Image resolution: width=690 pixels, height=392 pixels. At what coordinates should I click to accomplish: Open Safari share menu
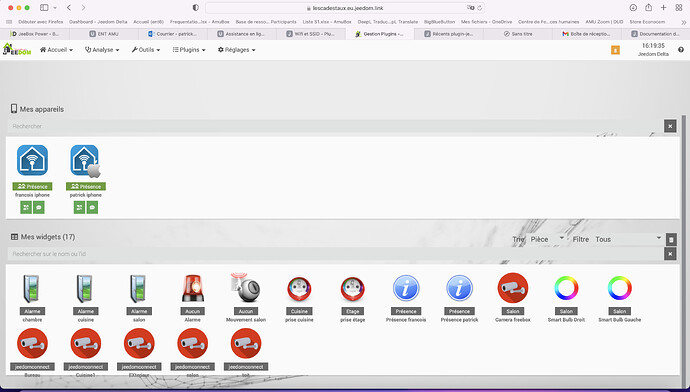pyautogui.click(x=648, y=7)
